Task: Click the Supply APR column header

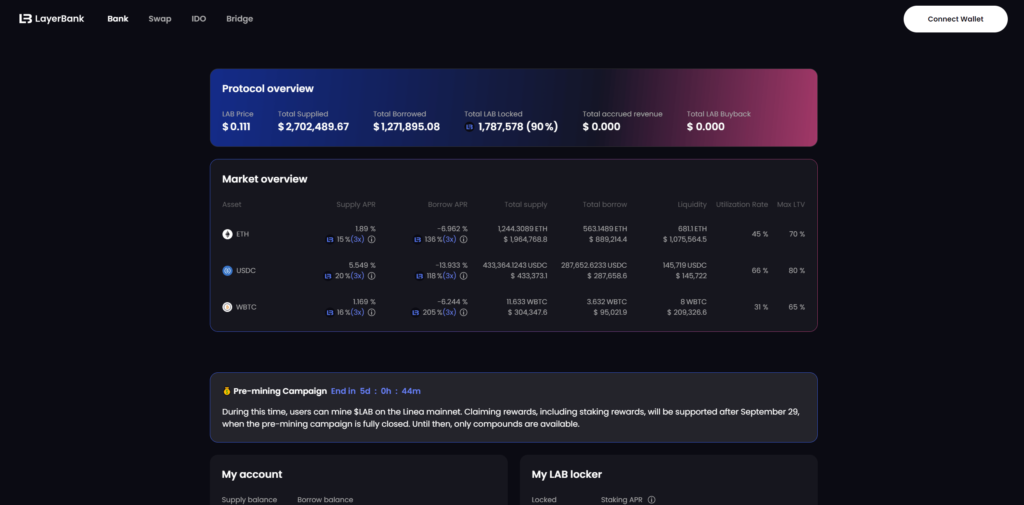Action: point(356,204)
